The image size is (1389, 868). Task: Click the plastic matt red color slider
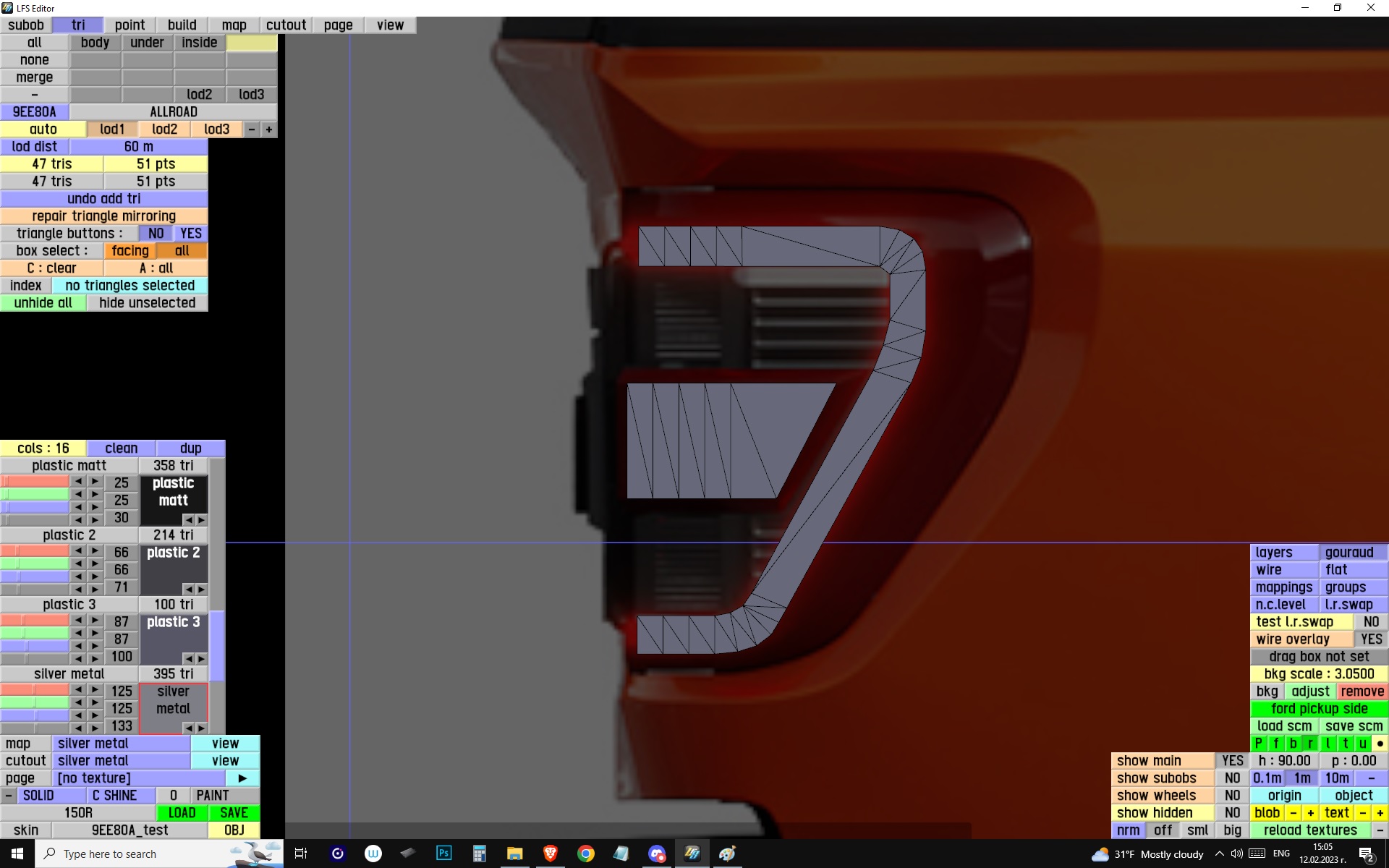tap(35, 482)
